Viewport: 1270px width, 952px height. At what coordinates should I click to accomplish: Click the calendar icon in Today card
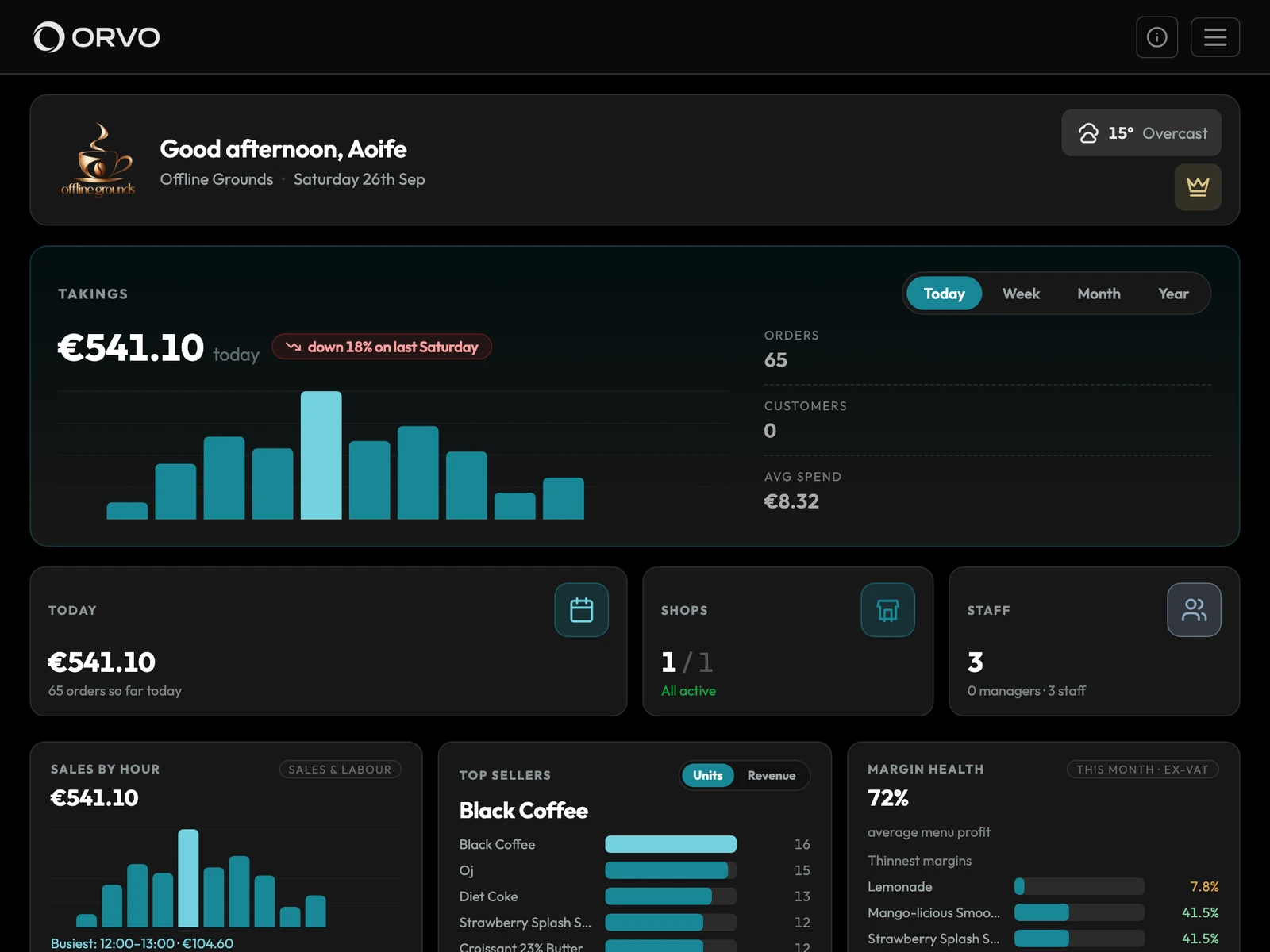click(581, 610)
